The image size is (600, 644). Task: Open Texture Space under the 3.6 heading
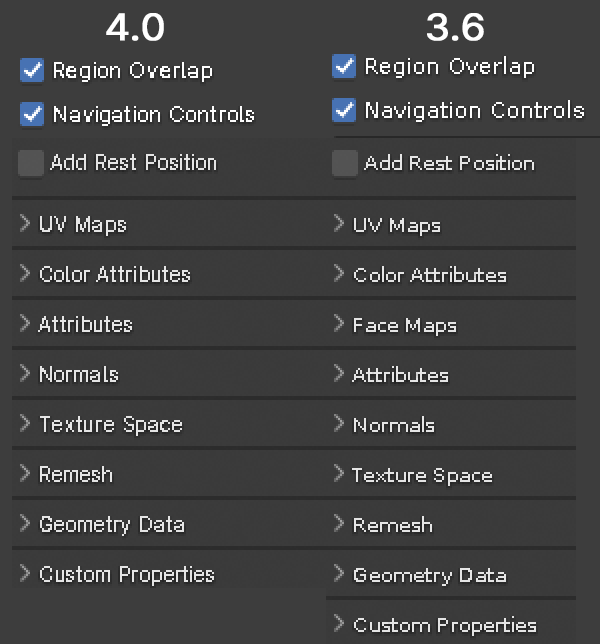pos(422,475)
